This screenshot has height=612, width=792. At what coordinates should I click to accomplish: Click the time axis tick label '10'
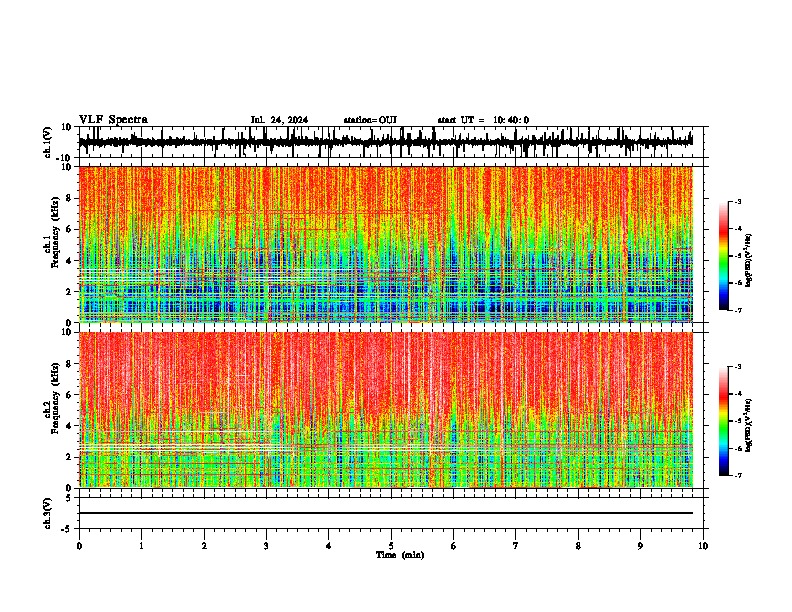point(703,546)
